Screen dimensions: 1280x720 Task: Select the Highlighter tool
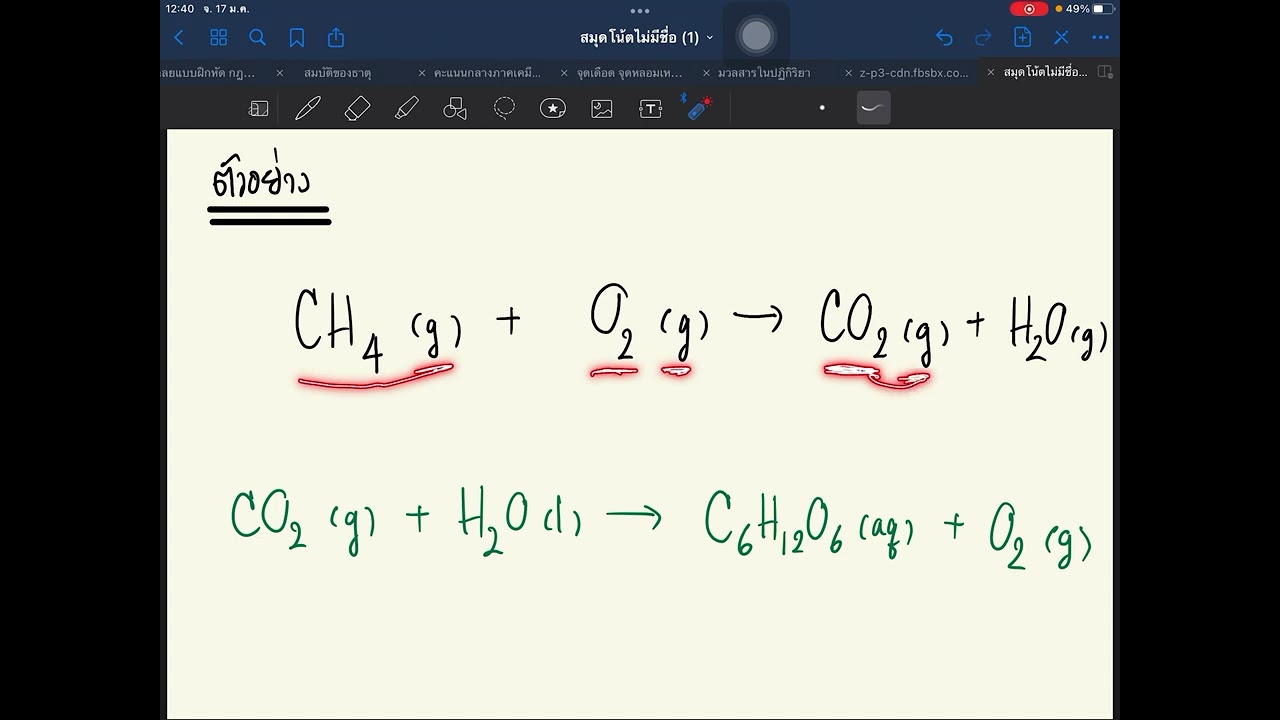coord(406,109)
